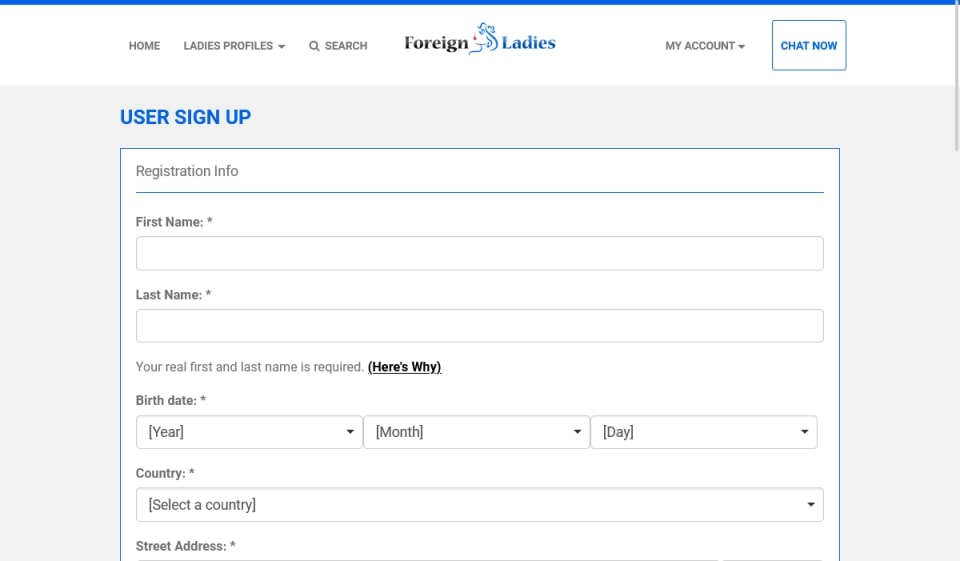Click the caret arrow beside My Account
Viewport: 960px width, 561px height.
[741, 47]
